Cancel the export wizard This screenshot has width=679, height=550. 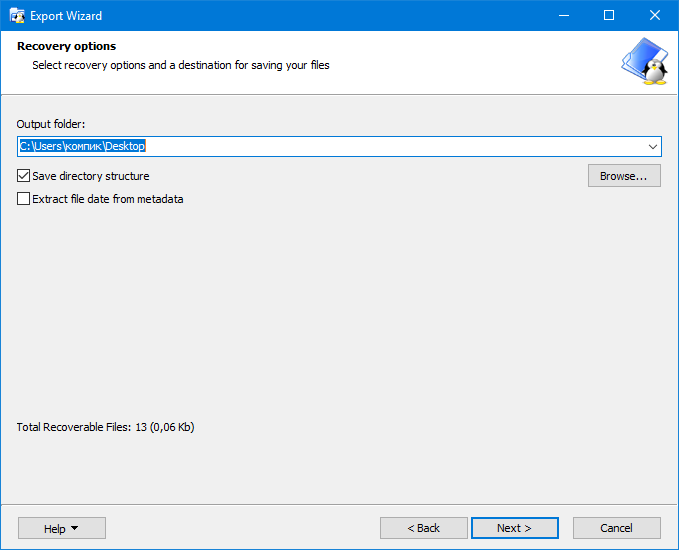point(616,528)
